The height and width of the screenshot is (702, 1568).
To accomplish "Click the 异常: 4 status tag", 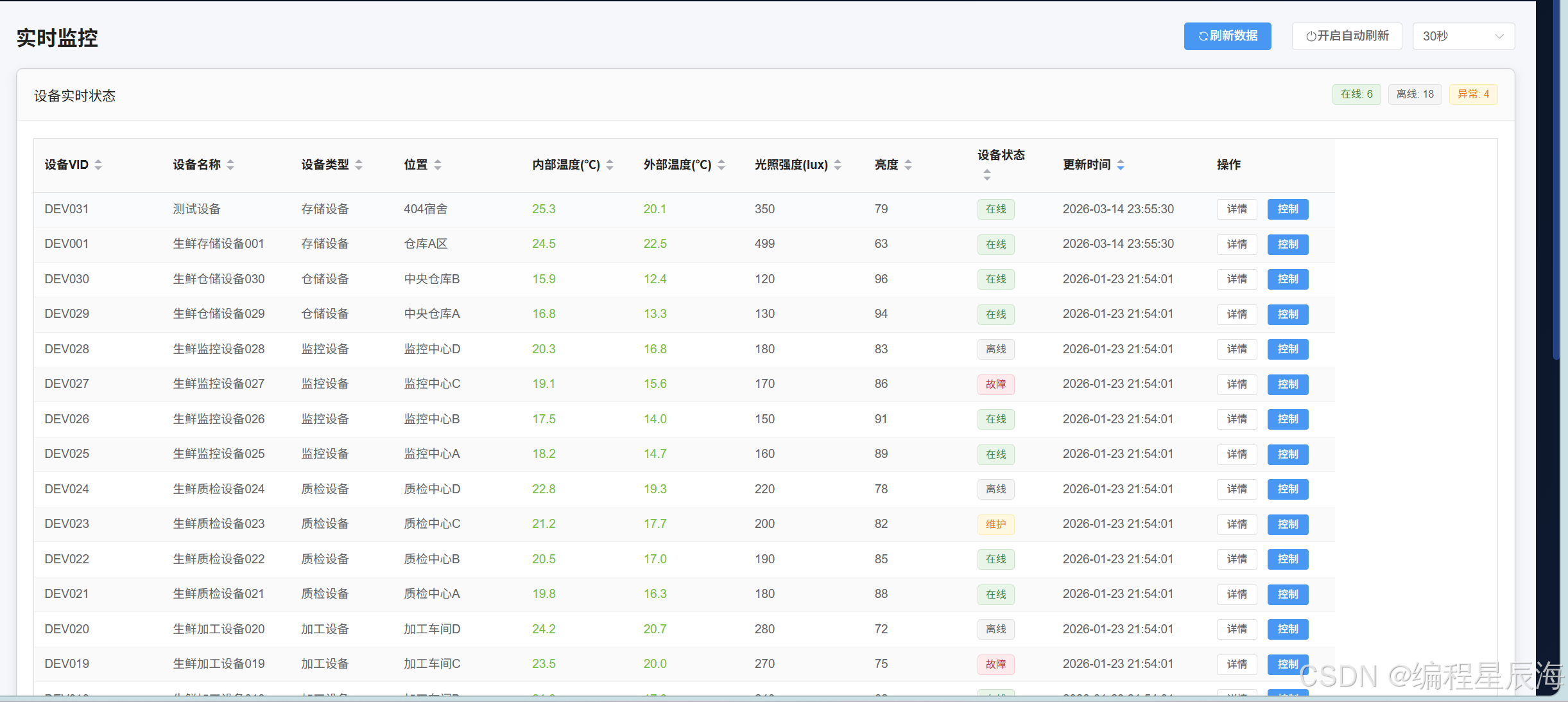I will pyautogui.click(x=1473, y=94).
